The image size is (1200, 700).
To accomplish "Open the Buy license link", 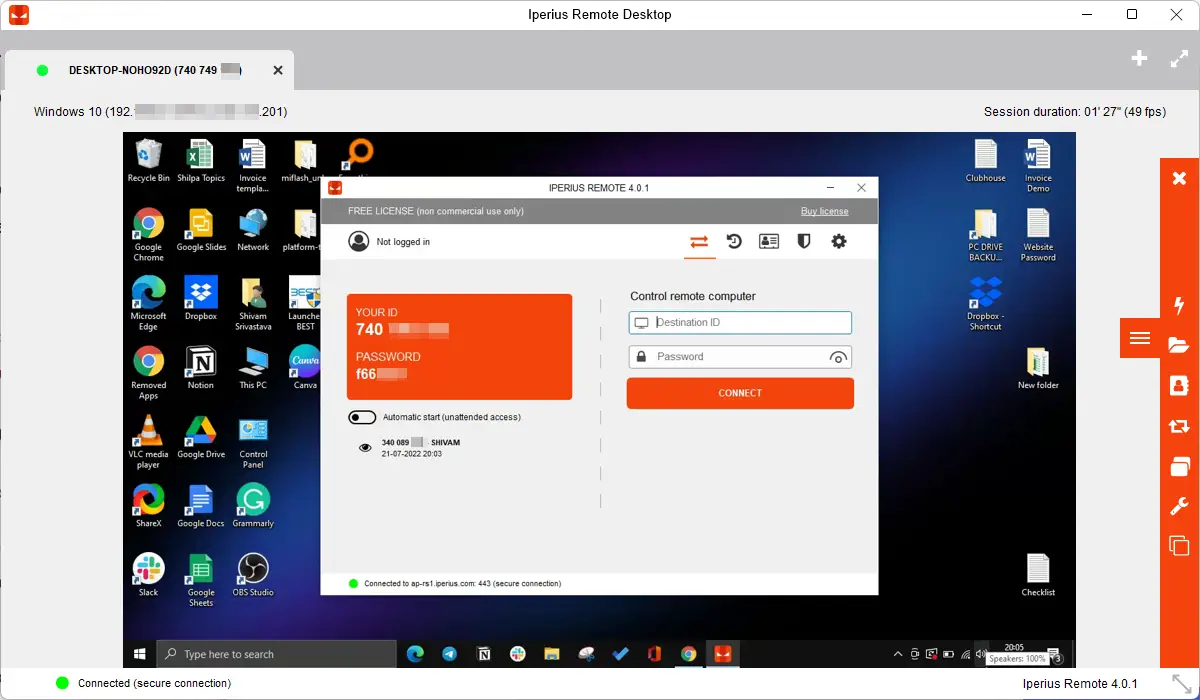I will coord(824,211).
